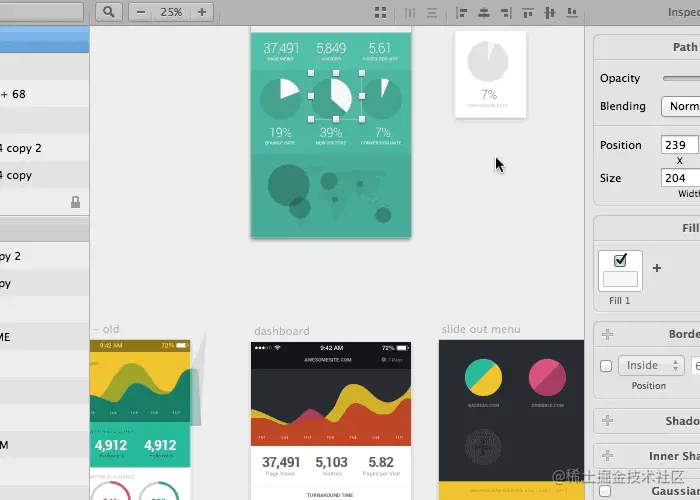This screenshot has width=700, height=500.
Task: Click the Inspector toolbar label
Action: 683,12
